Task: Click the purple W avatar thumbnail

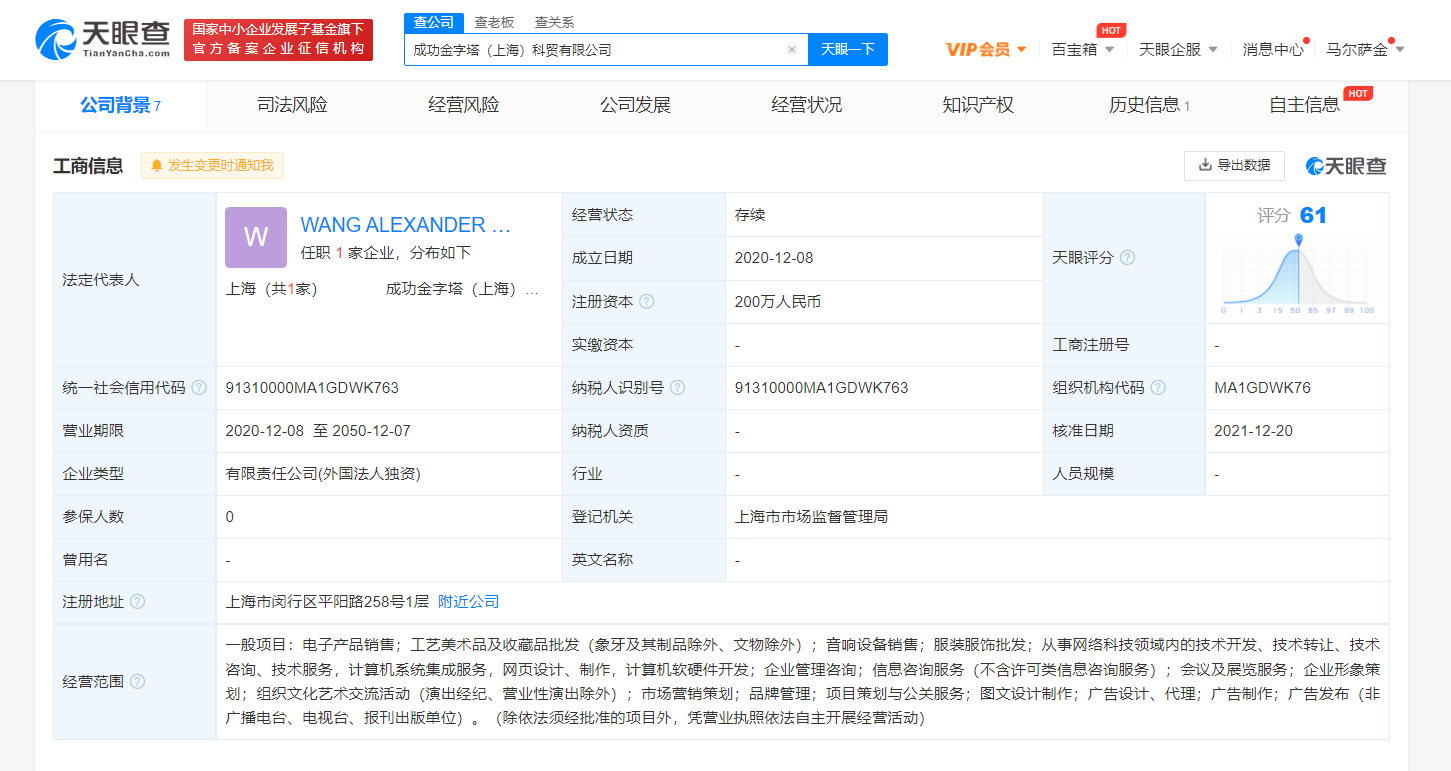Action: point(256,238)
